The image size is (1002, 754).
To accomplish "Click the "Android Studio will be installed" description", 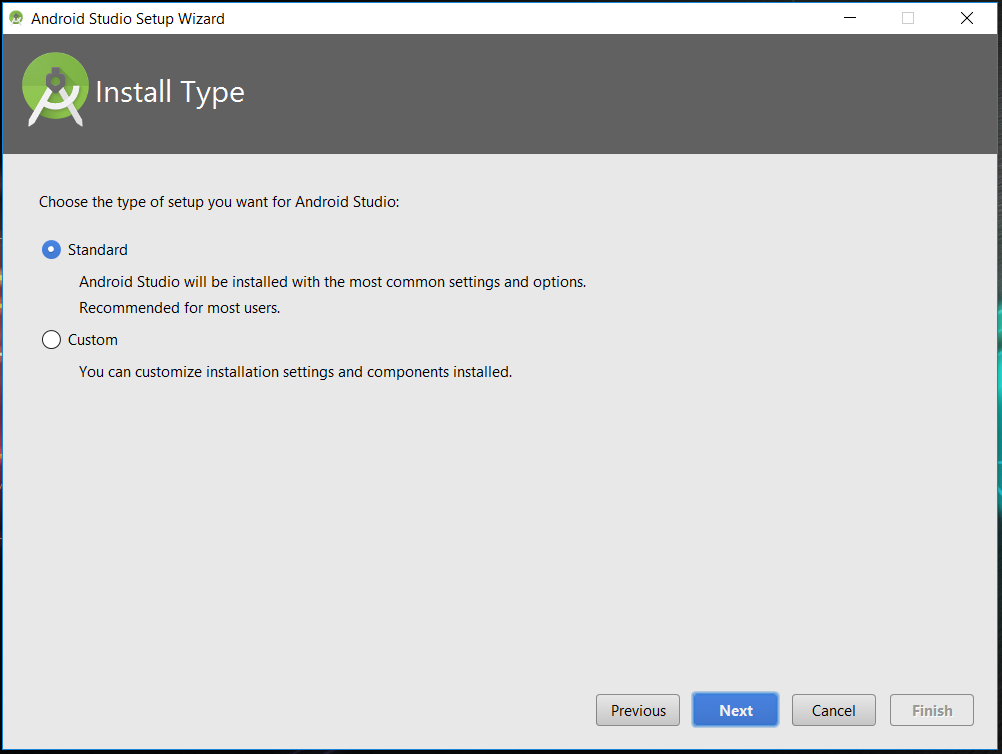I will (332, 282).
